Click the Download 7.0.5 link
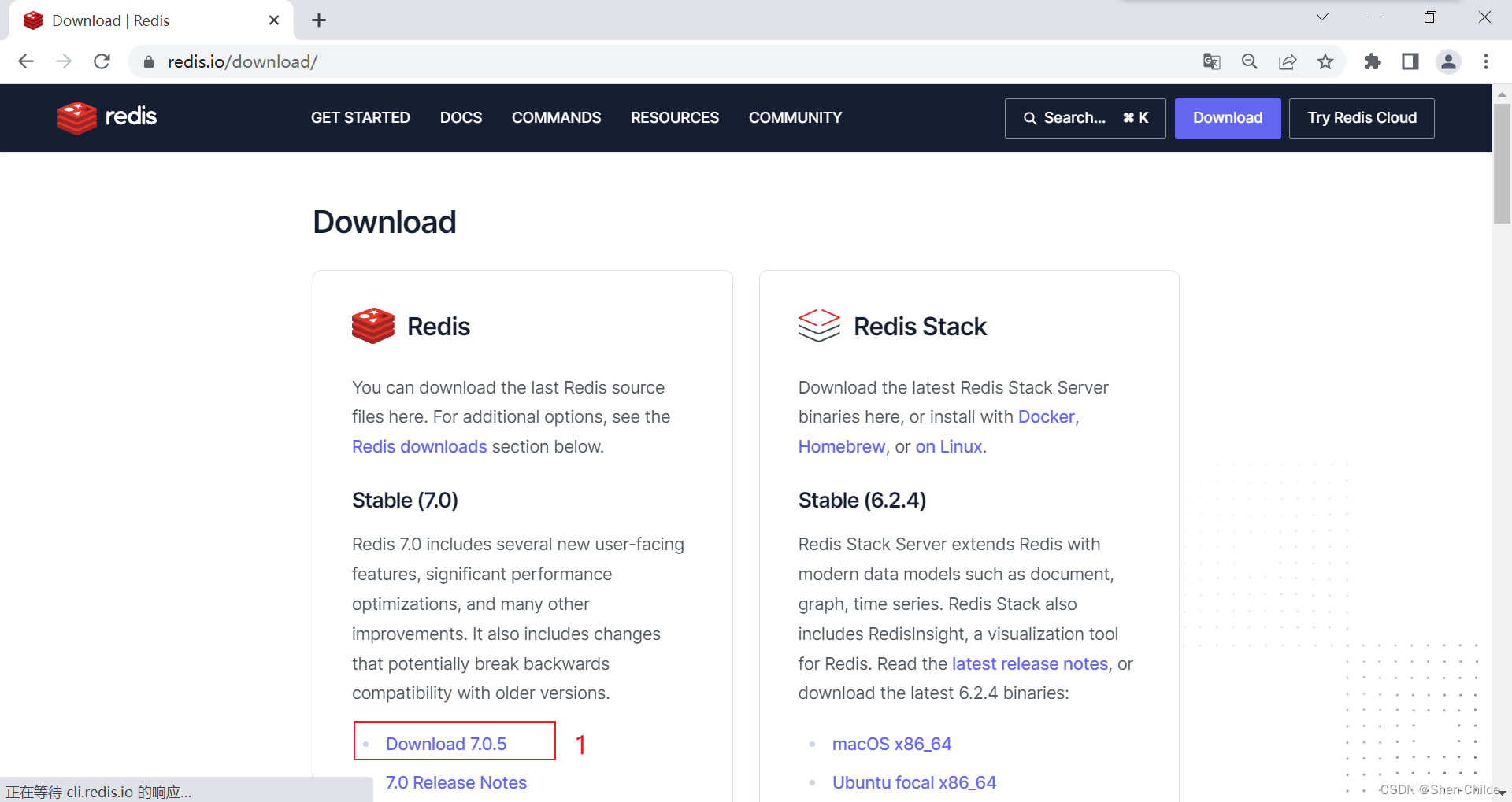The height and width of the screenshot is (802, 1512). (x=446, y=744)
